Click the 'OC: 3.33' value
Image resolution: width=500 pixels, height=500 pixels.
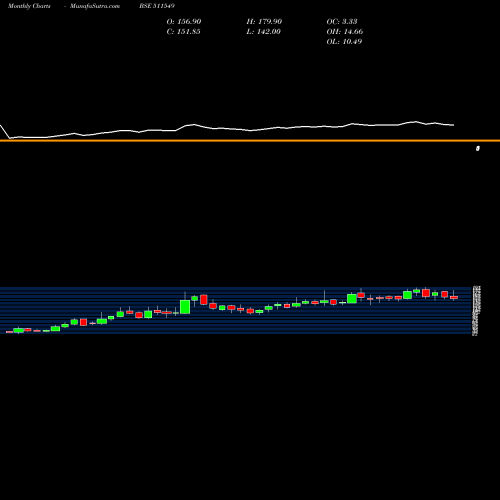(x=342, y=21)
